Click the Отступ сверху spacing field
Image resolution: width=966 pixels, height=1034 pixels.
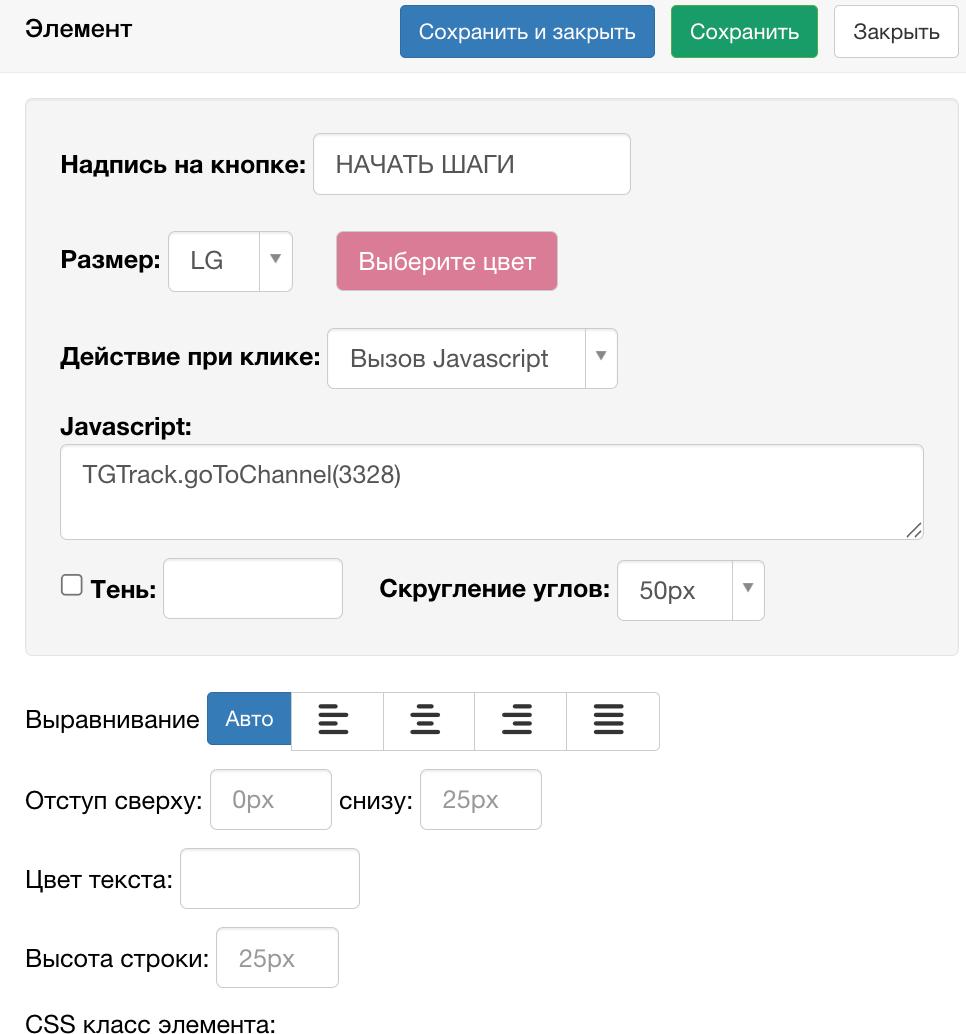(270, 799)
